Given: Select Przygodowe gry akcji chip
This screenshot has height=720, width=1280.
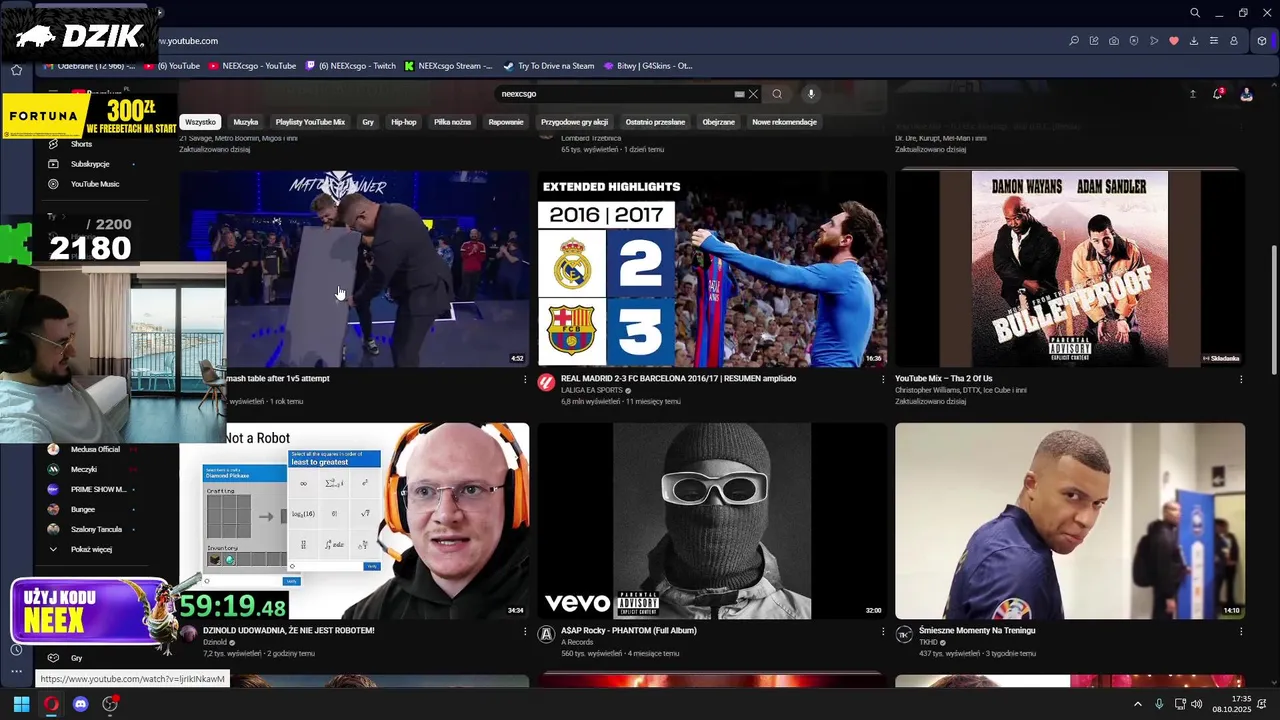Looking at the screenshot, I should point(574,122).
